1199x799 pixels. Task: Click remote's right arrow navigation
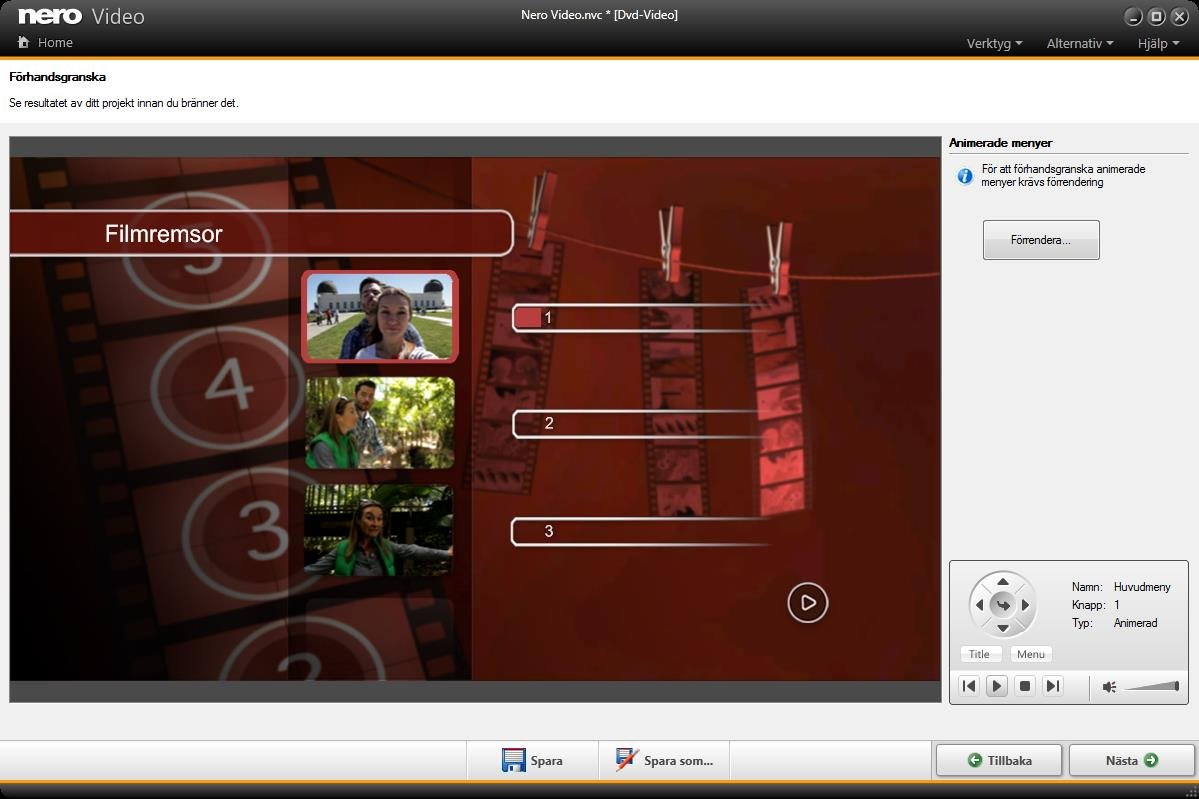(1025, 605)
